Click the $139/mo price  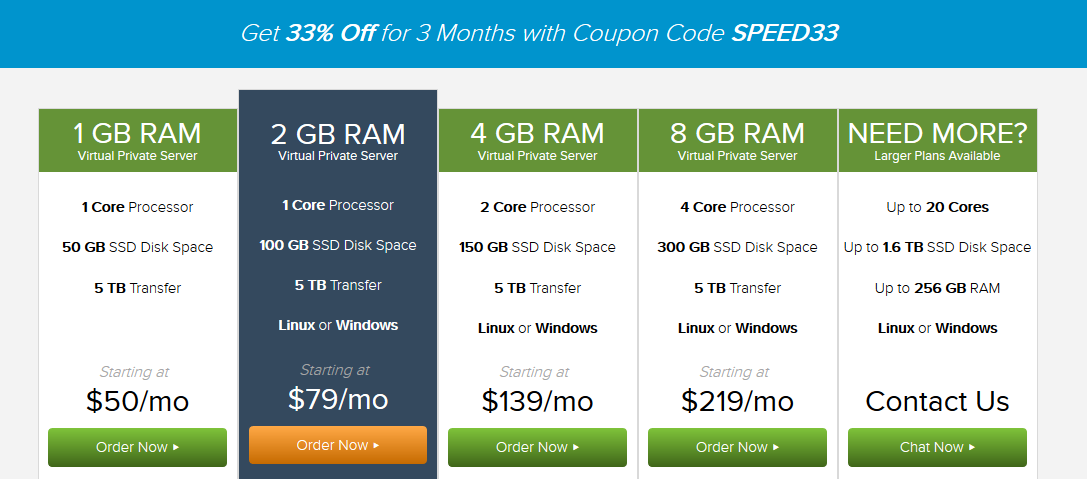pyautogui.click(x=537, y=402)
